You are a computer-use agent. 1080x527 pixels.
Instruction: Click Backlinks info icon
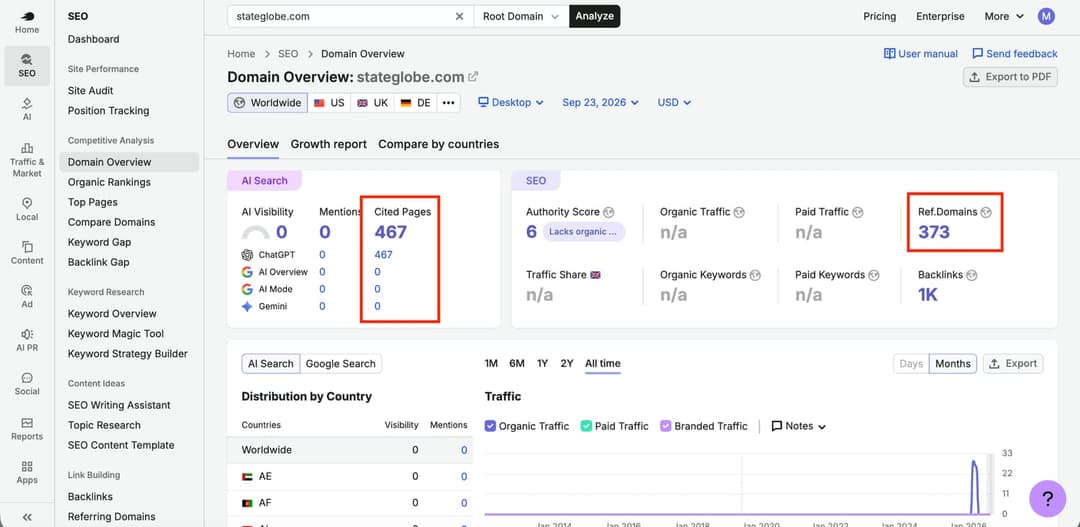[972, 275]
